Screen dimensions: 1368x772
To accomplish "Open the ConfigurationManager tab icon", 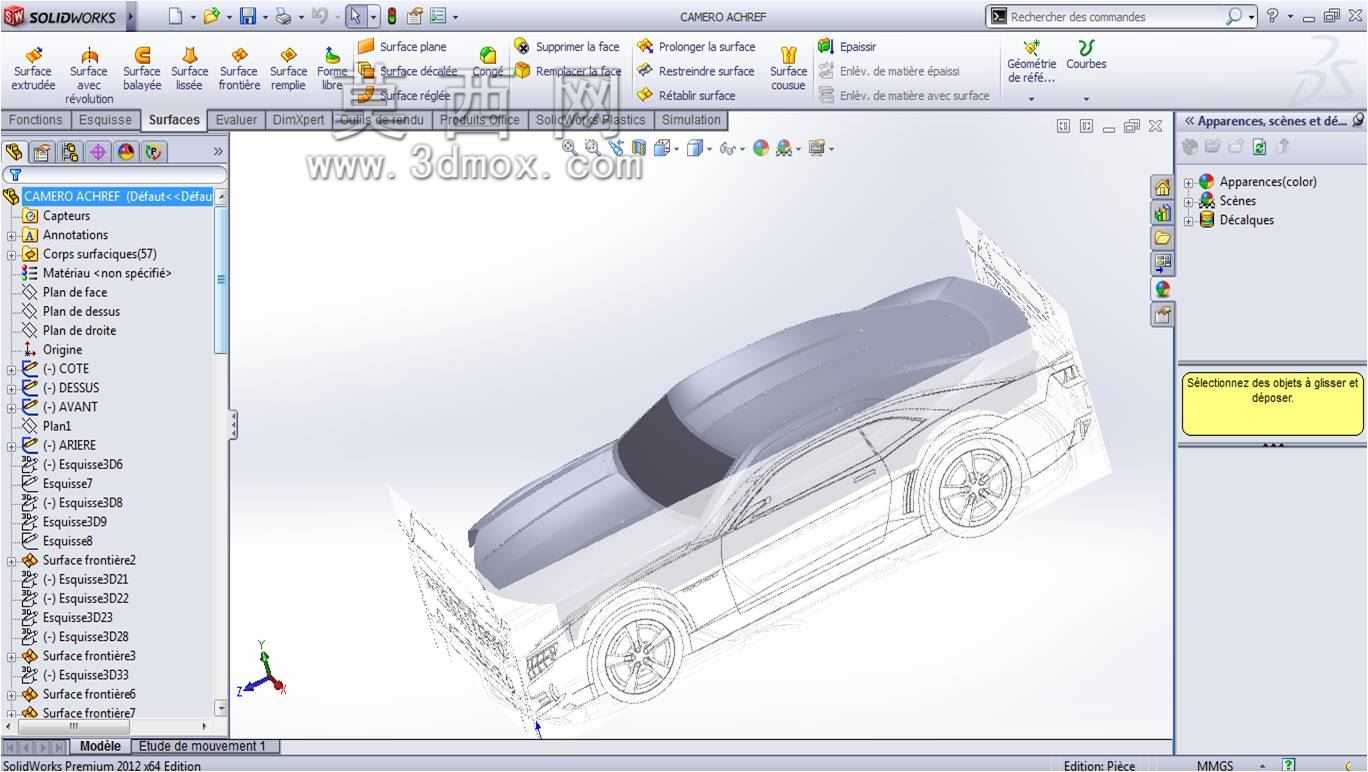I will tap(69, 152).
